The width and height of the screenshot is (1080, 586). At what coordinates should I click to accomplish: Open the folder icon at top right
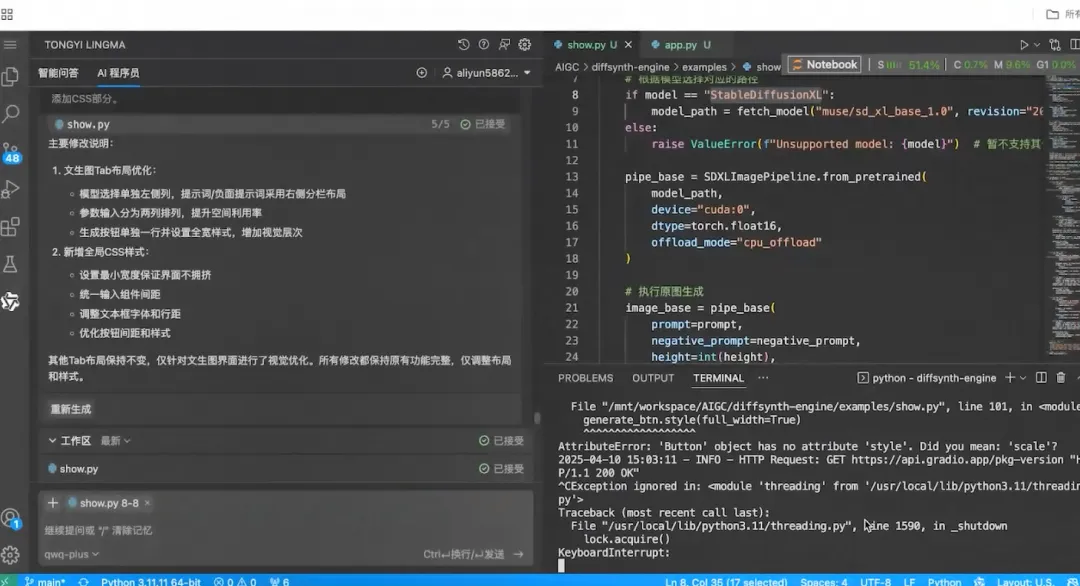click(x=1052, y=14)
